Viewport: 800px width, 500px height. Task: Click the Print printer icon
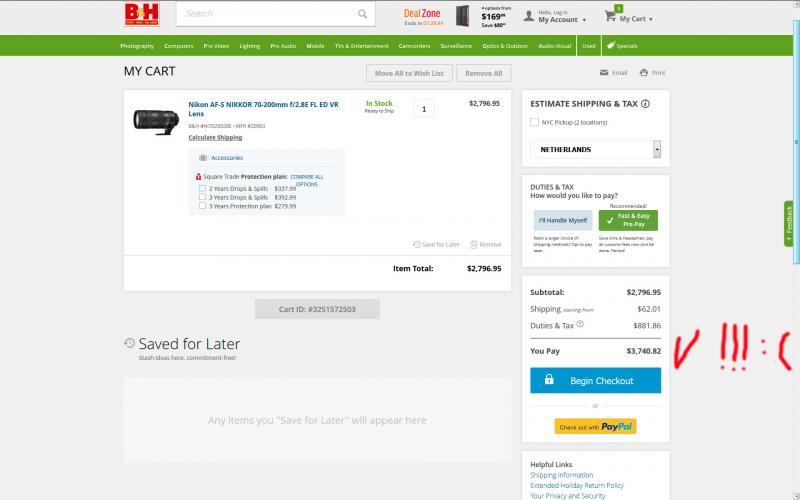pos(643,72)
